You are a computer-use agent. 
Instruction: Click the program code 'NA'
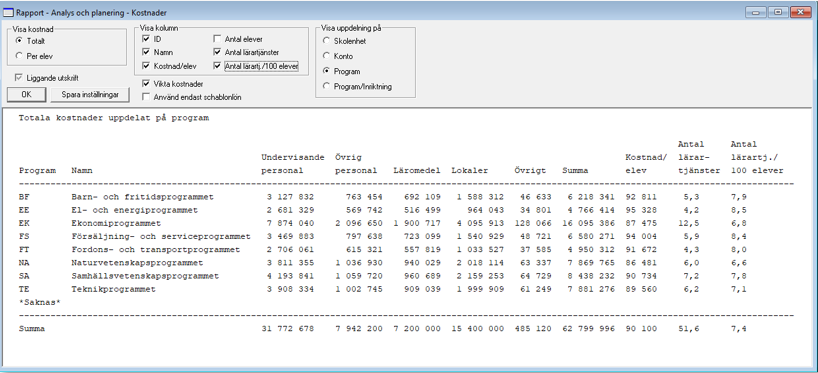tap(24, 263)
